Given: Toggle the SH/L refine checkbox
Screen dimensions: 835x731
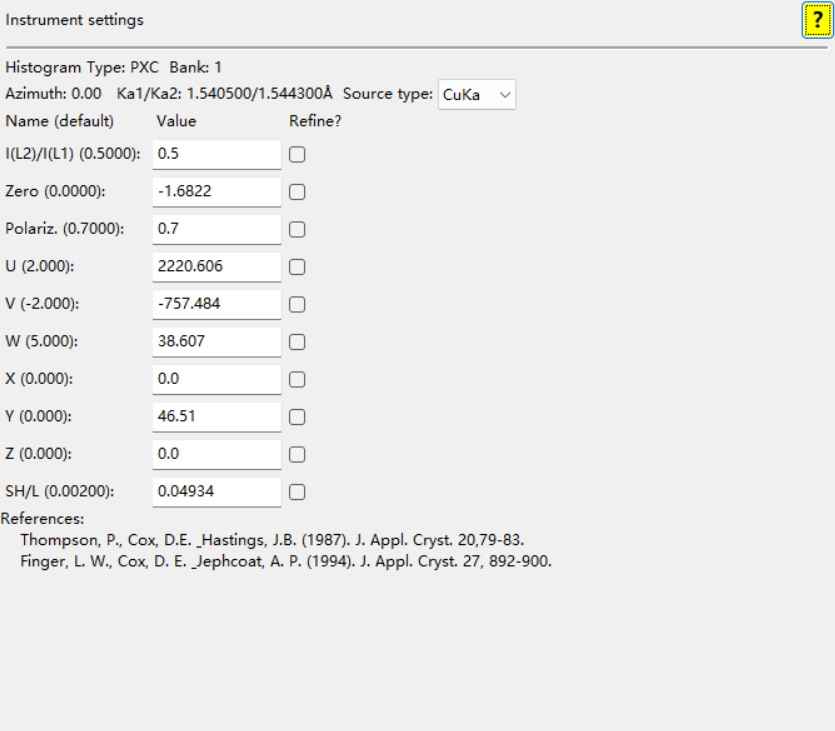Looking at the screenshot, I should (297, 492).
